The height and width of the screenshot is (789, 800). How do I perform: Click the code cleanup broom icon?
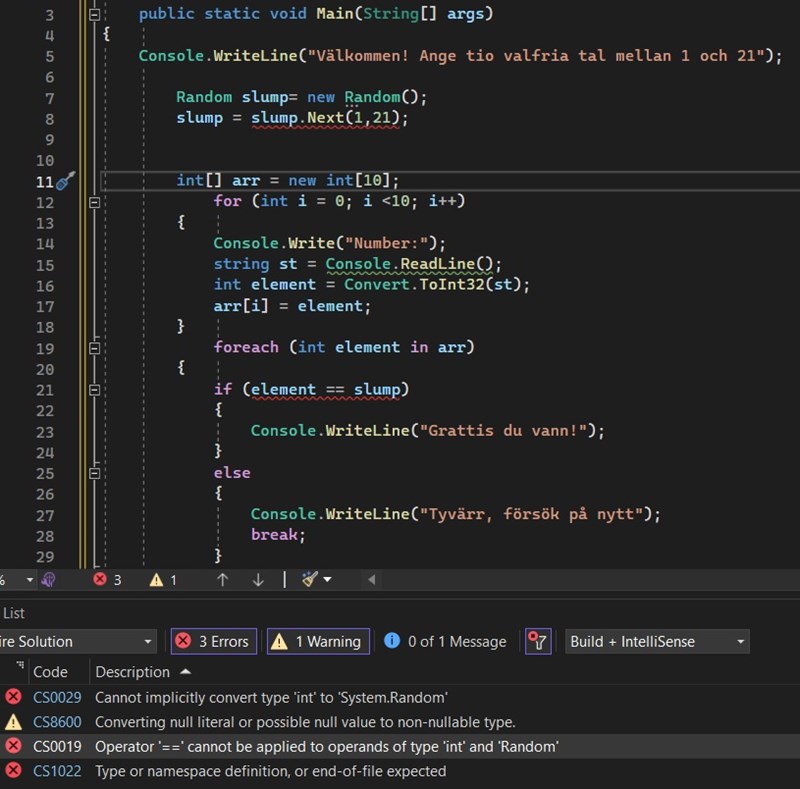click(x=310, y=579)
